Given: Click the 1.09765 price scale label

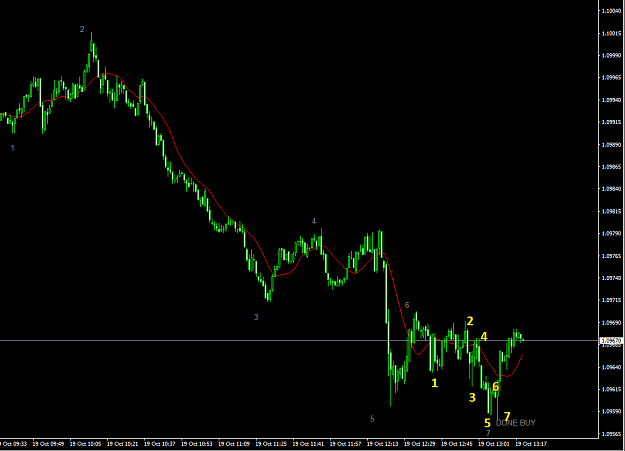Looking at the screenshot, I should (612, 256).
